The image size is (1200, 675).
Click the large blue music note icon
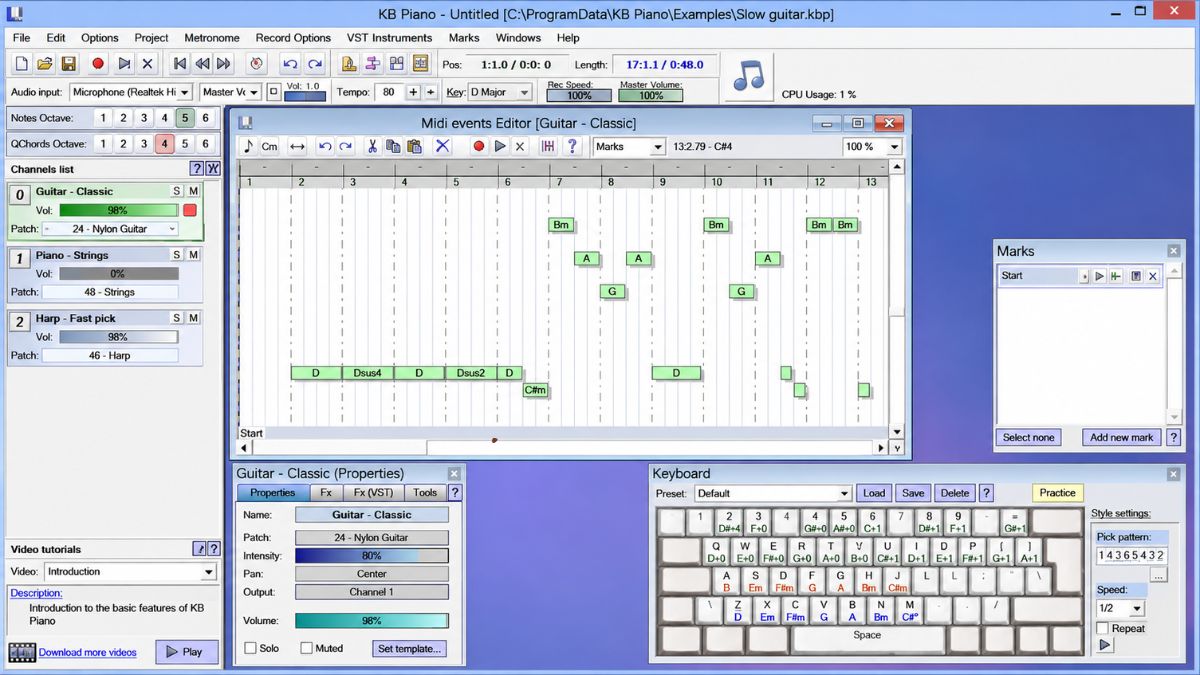click(748, 76)
